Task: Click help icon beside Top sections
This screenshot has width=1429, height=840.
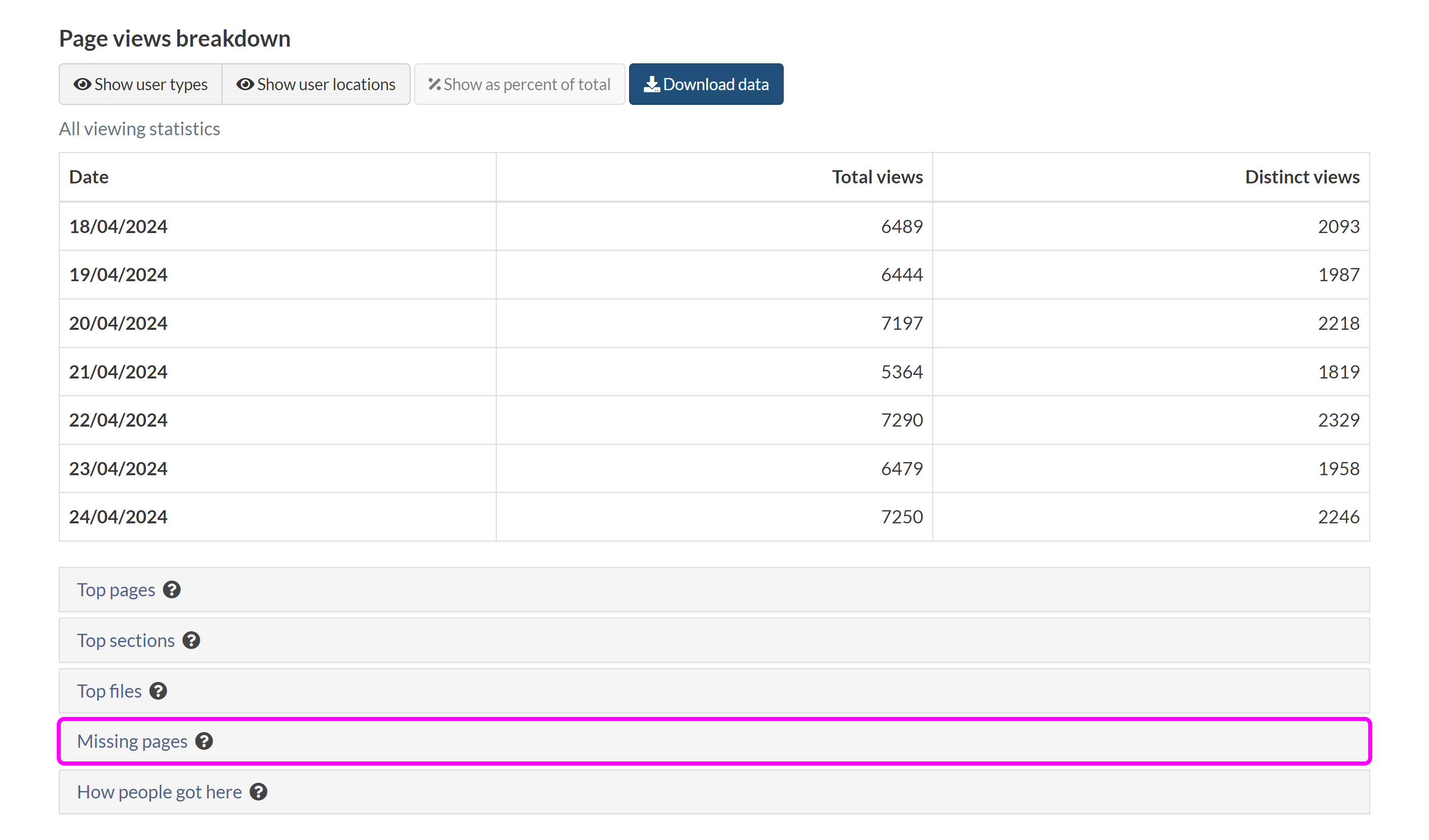Action: (x=191, y=640)
